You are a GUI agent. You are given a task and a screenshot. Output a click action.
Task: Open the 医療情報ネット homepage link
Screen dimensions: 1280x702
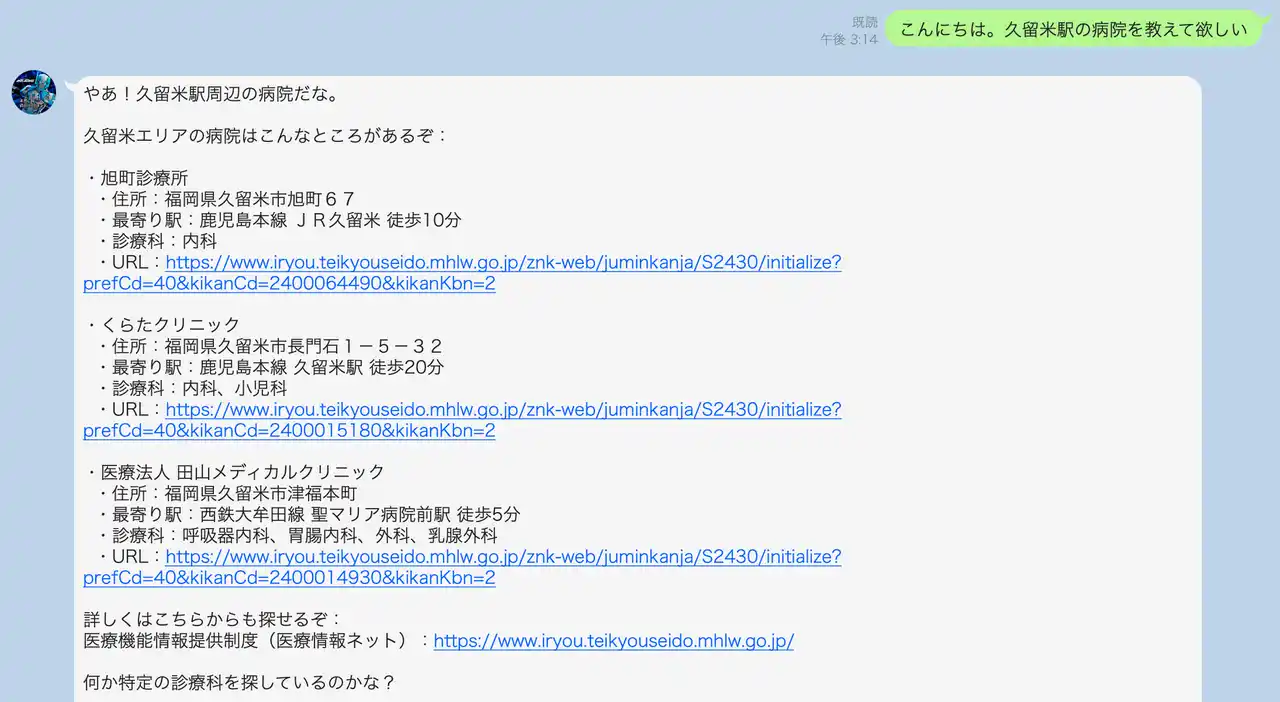pos(613,642)
